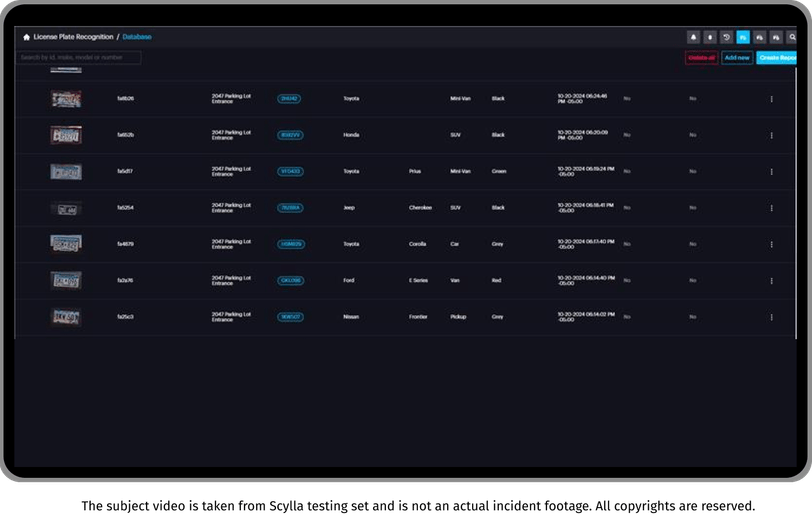Click the Database breadcrumb link
This screenshot has width=812, height=519.
point(137,37)
